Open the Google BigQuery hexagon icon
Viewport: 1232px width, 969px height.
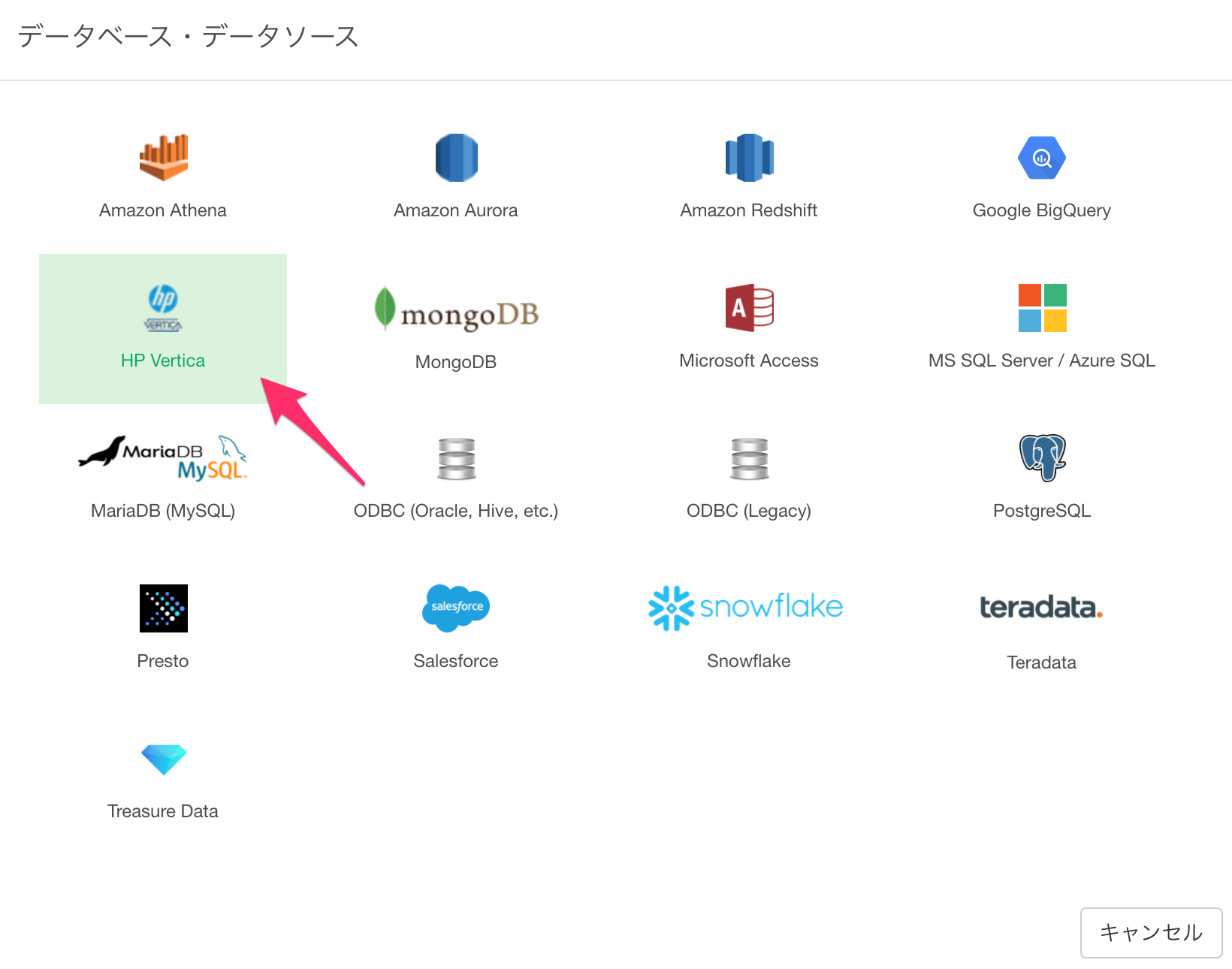[x=1042, y=158]
